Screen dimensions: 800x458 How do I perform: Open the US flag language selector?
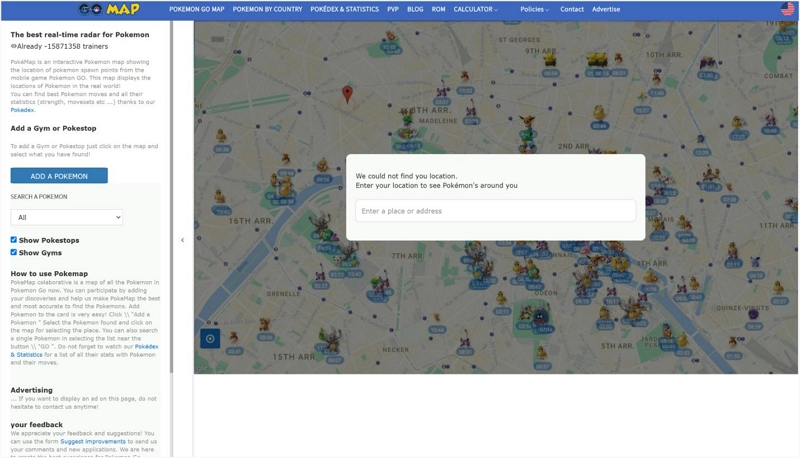coord(787,9)
